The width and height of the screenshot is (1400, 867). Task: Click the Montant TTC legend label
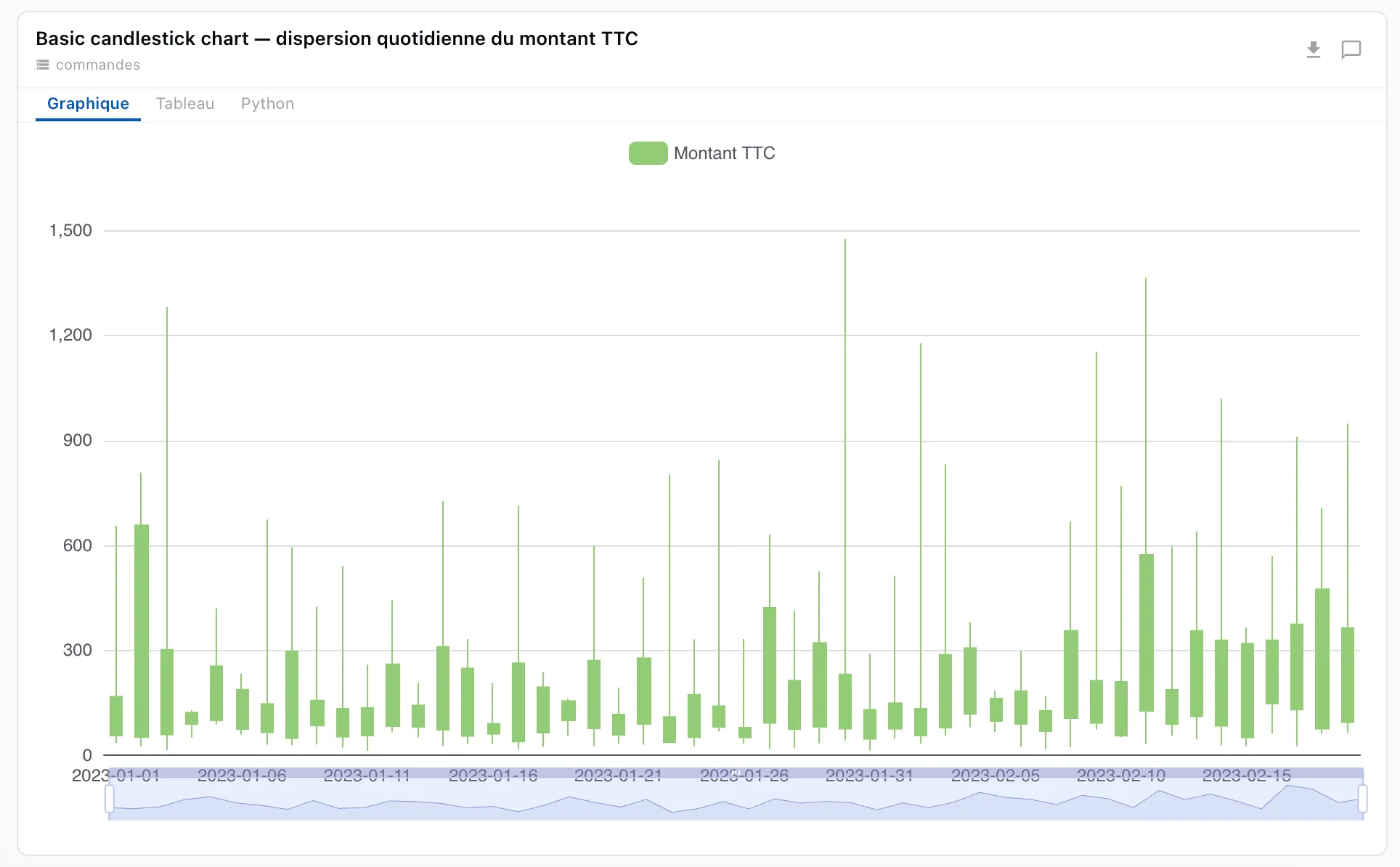point(724,153)
